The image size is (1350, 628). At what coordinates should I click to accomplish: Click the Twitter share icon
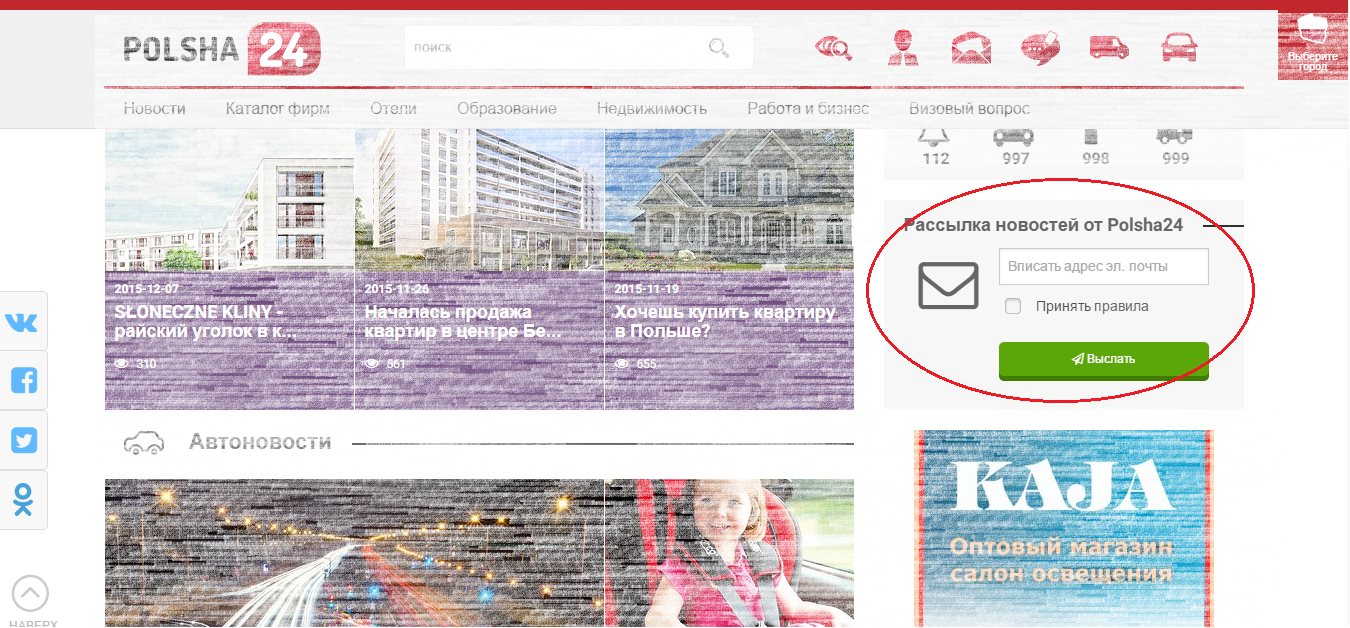[22, 441]
